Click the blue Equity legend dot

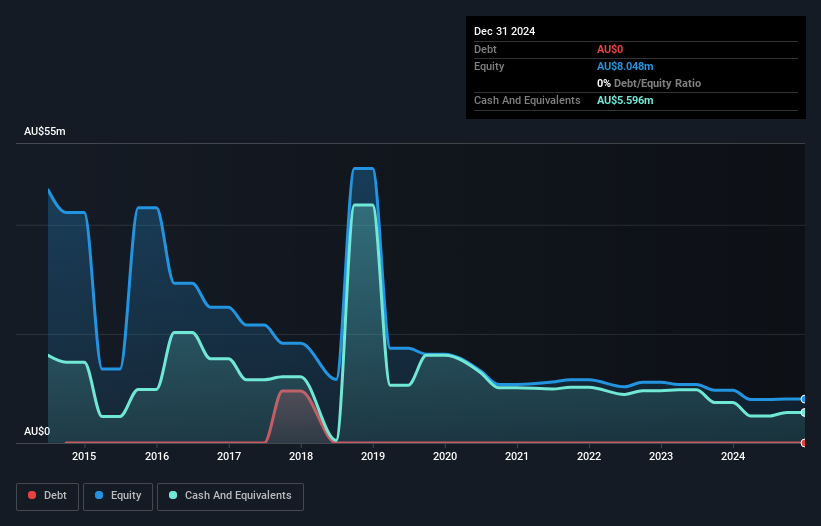click(99, 495)
